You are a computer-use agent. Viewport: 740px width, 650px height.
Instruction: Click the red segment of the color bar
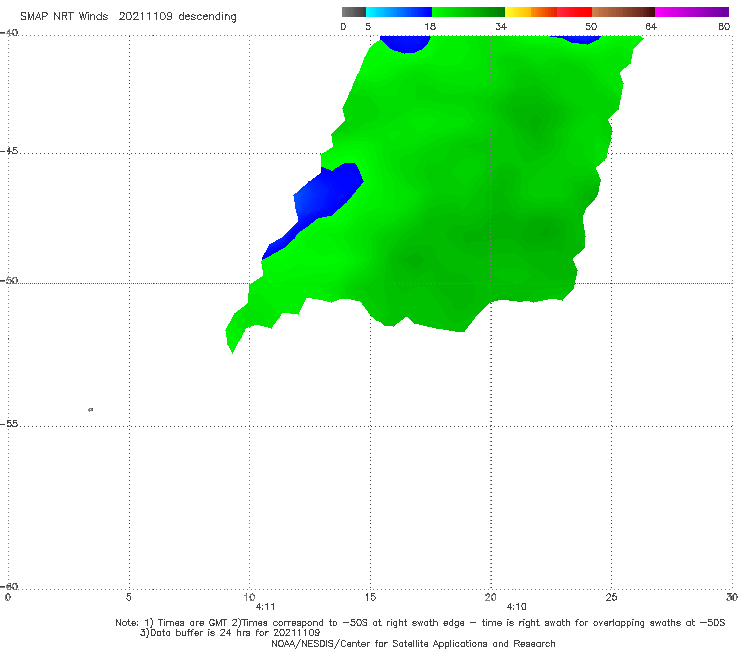click(574, 12)
